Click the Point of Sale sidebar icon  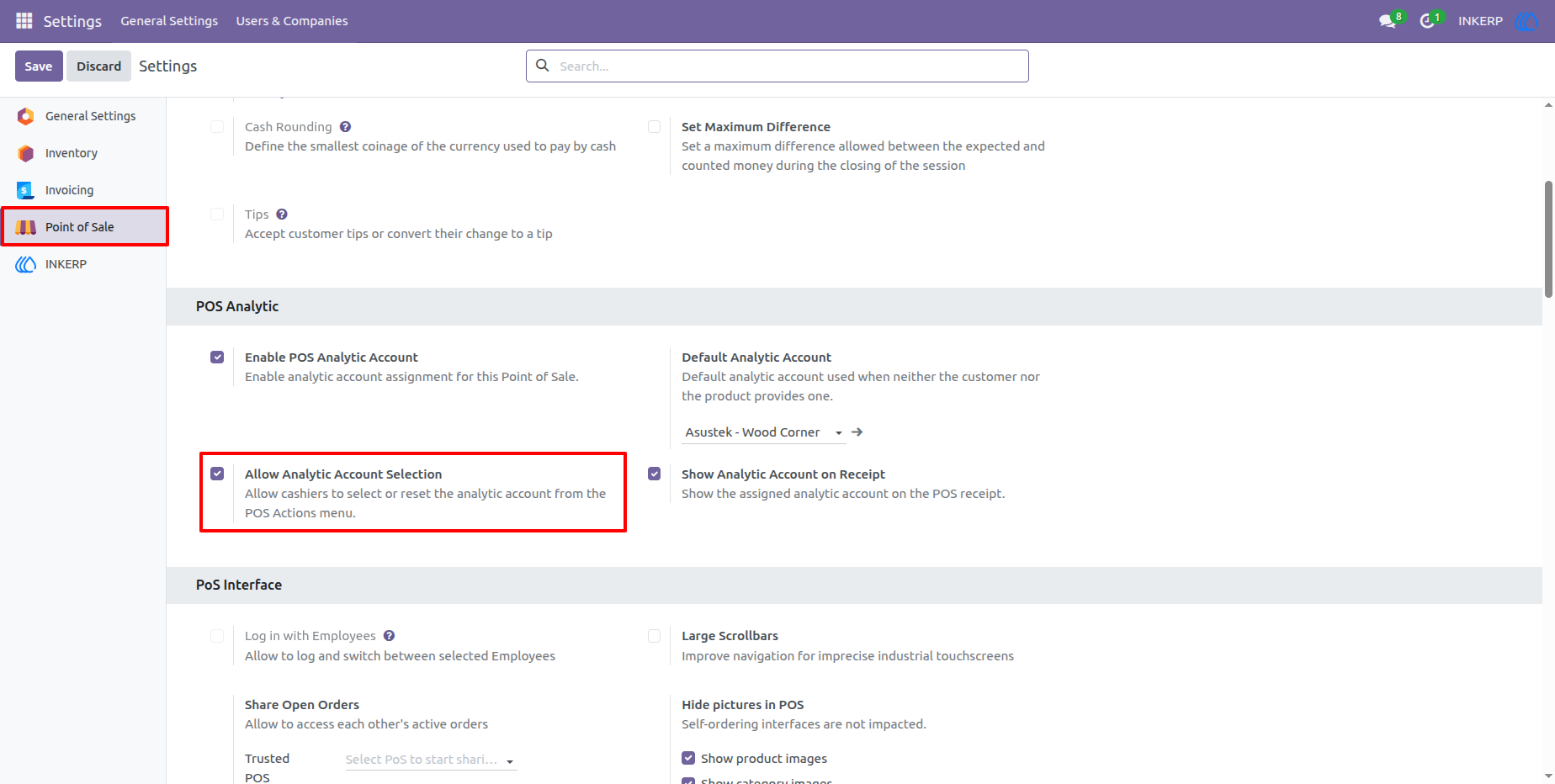[26, 227]
